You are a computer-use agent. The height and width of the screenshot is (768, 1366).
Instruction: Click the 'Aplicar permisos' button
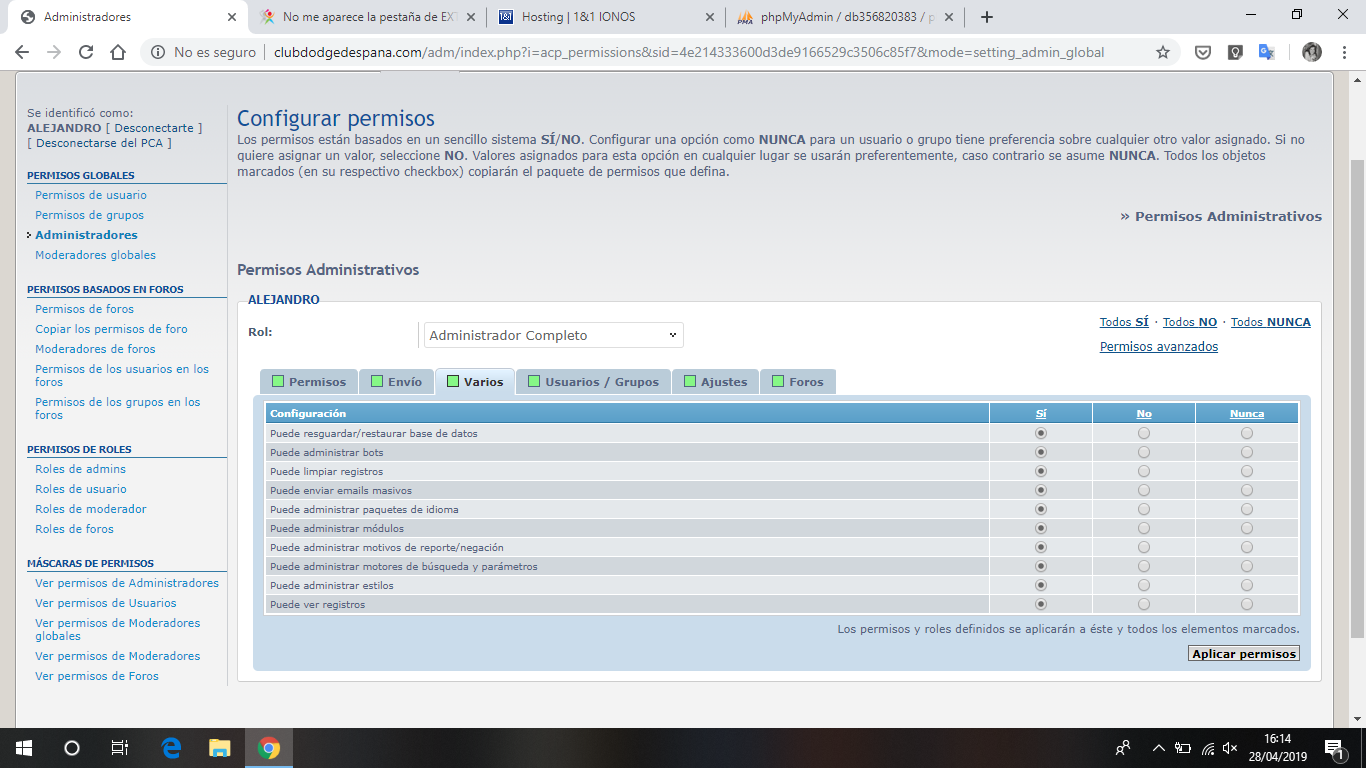point(1244,654)
